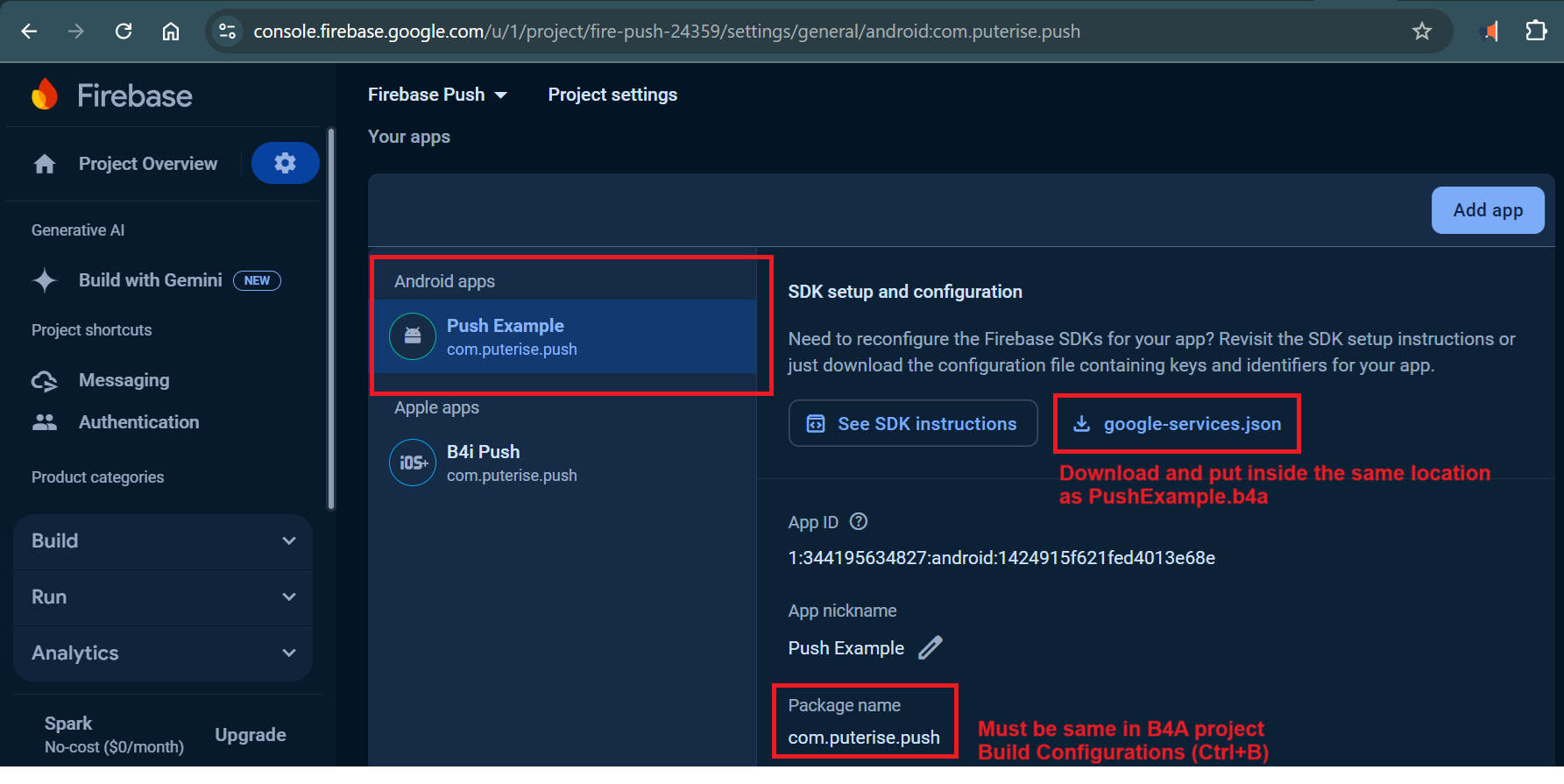Screen dimensions: 1564x784
Task: Click the Add app button
Action: 1488,210
